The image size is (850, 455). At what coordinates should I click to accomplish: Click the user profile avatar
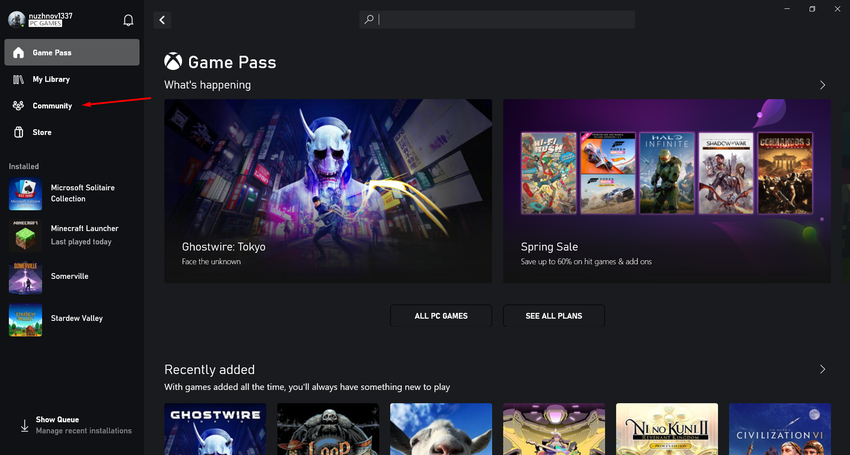pyautogui.click(x=16, y=20)
